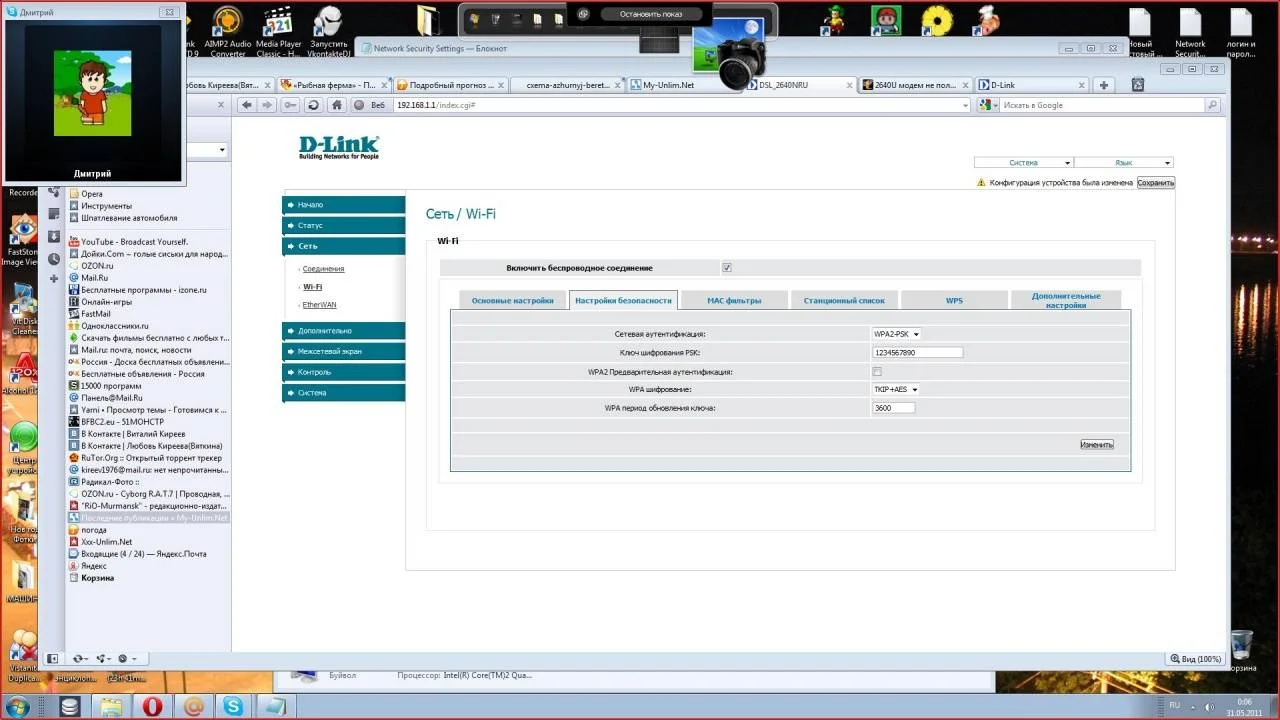Open the Вид (100%) zoom dropdown
The image size is (1280, 720).
[1195, 659]
